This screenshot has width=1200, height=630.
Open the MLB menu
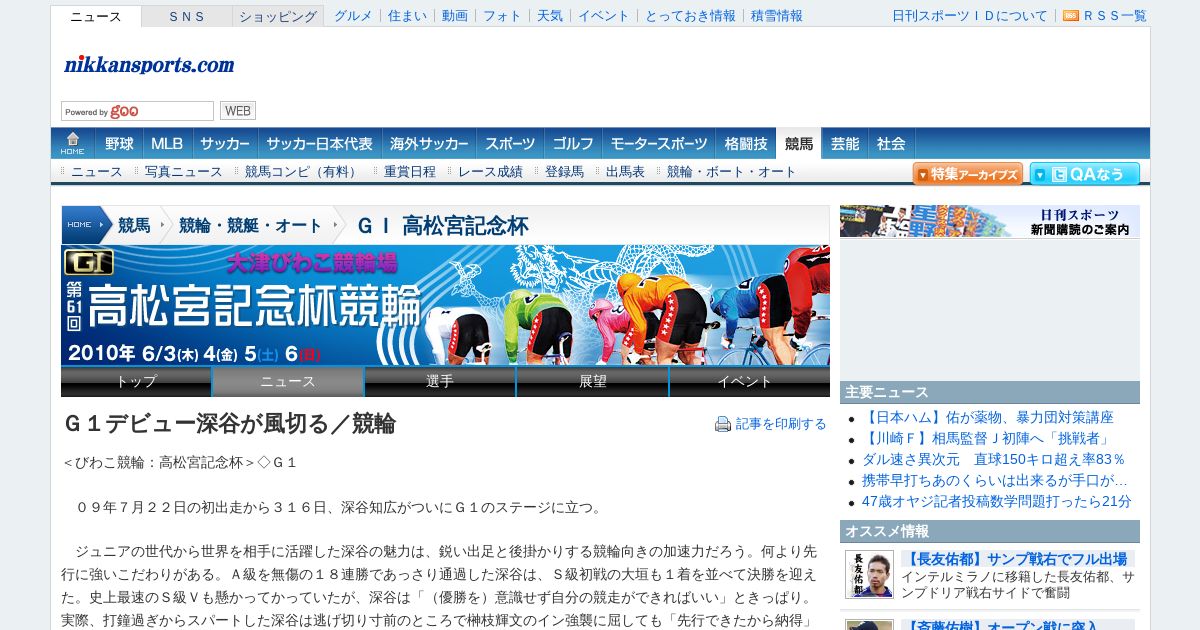click(x=167, y=143)
